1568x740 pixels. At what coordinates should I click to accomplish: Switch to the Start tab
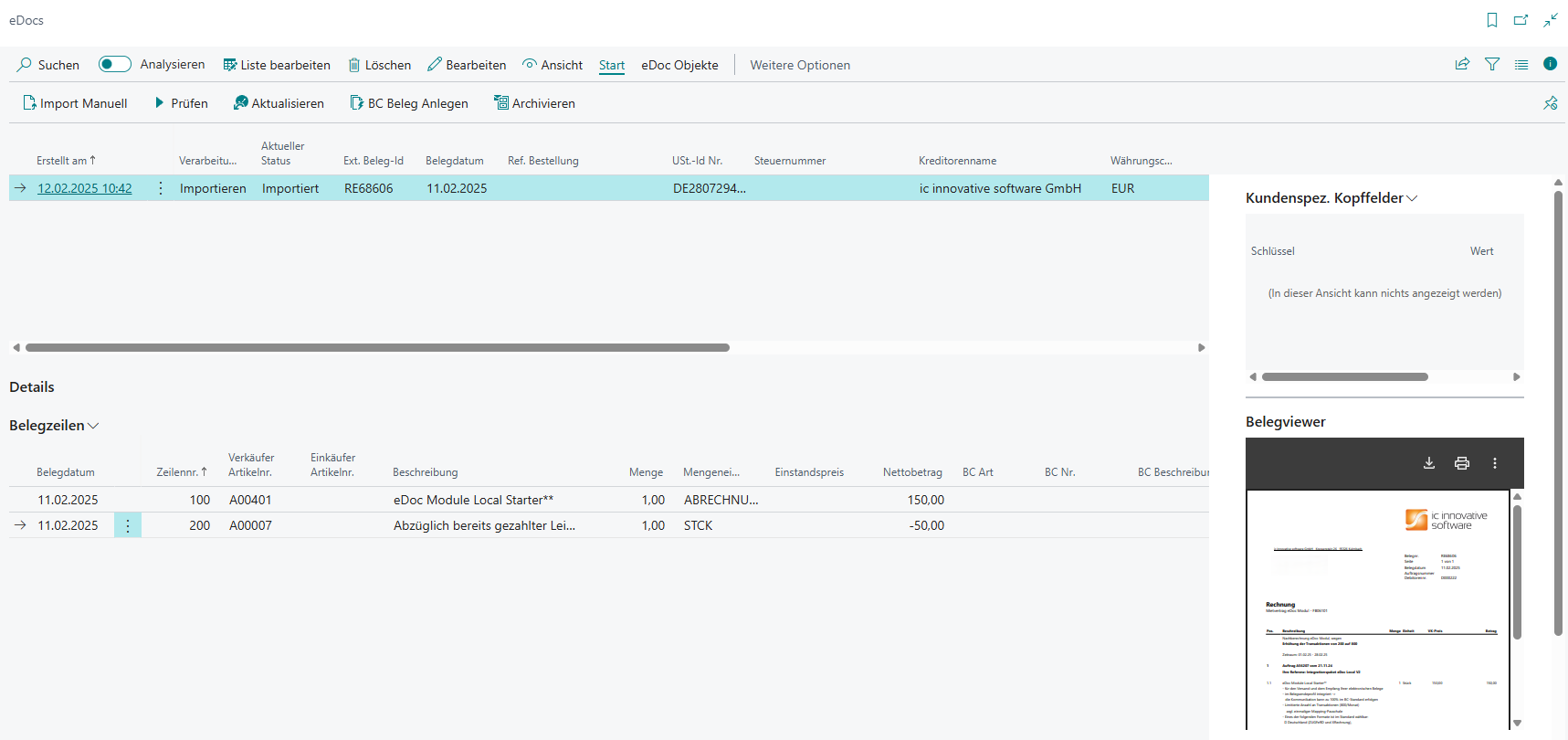[612, 65]
